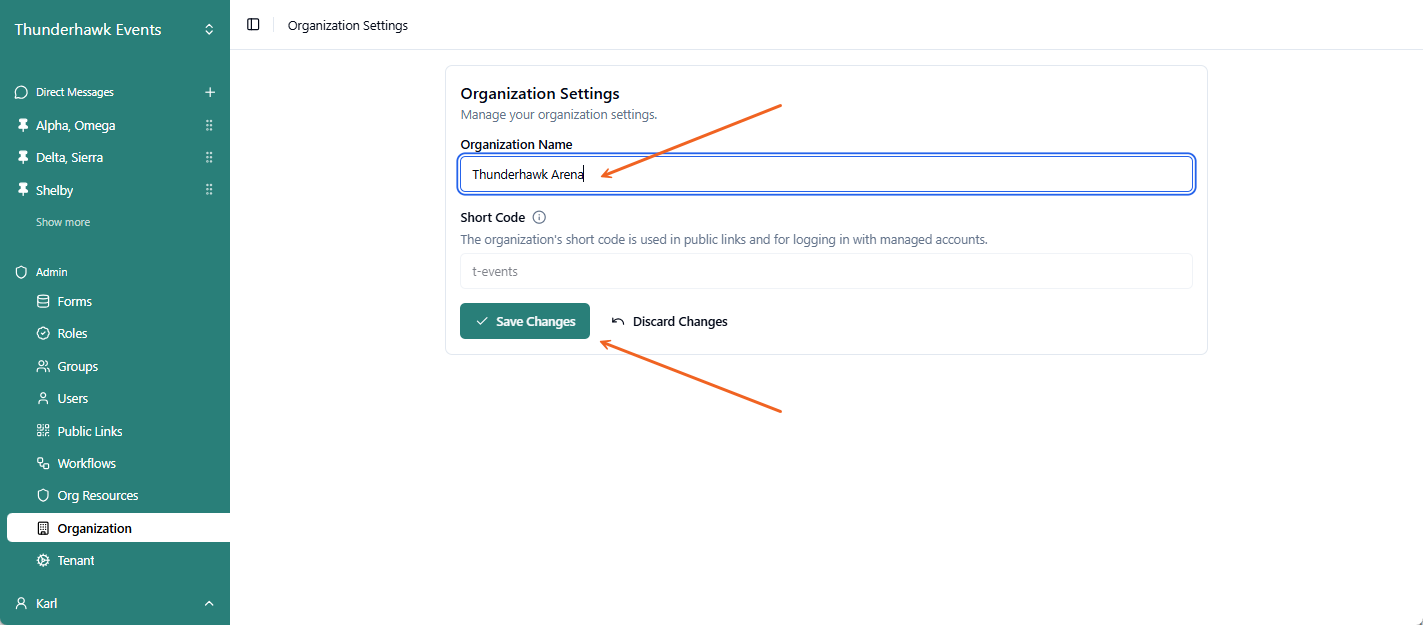The height and width of the screenshot is (625, 1423).
Task: Show more direct messages
Action: pos(63,222)
